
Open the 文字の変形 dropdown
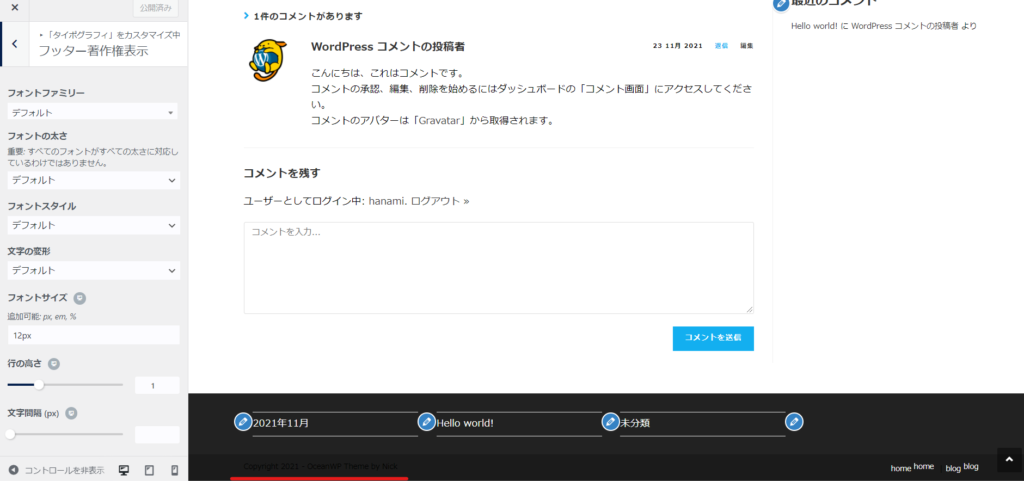tap(94, 270)
